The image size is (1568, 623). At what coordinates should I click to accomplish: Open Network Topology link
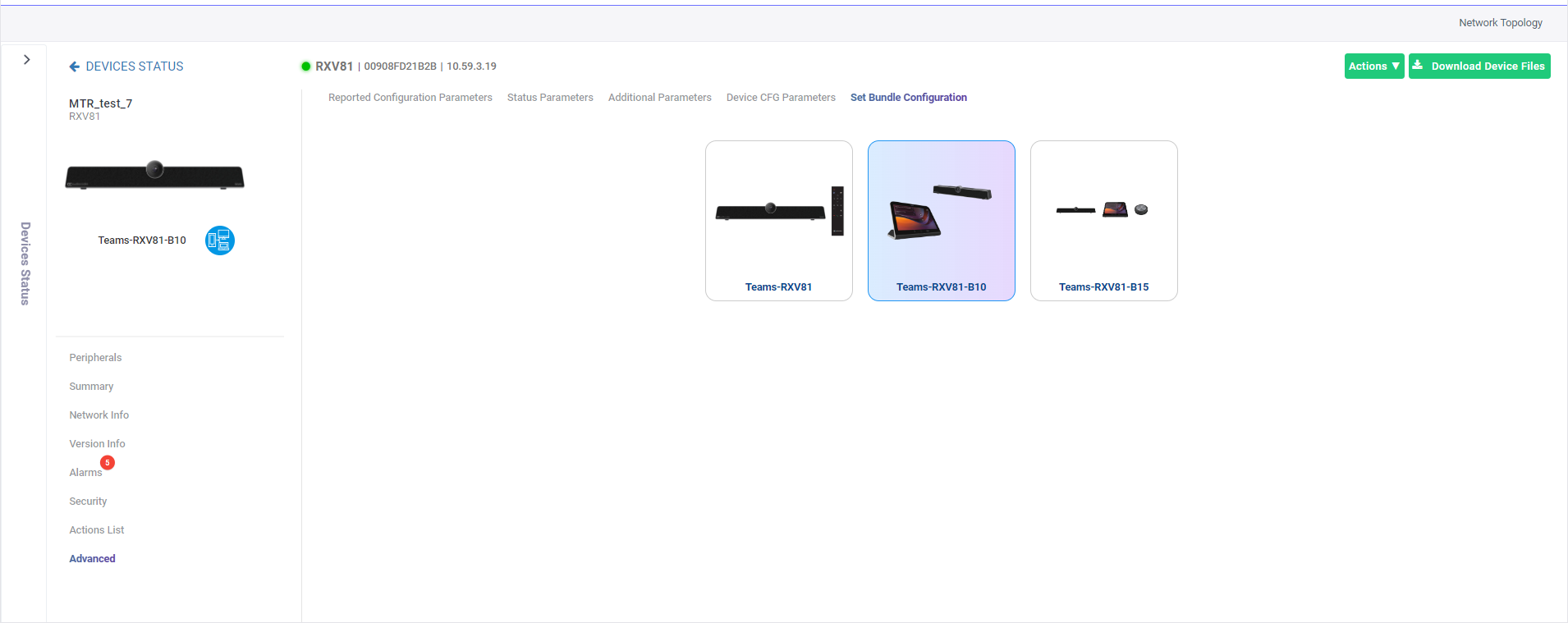point(1500,23)
